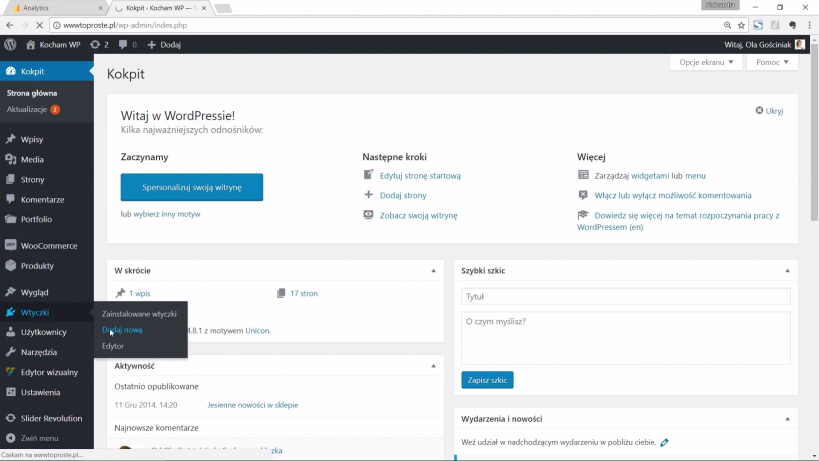
Task: Open Jesienne nowości w sklepie post
Action: pyautogui.click(x=252, y=405)
